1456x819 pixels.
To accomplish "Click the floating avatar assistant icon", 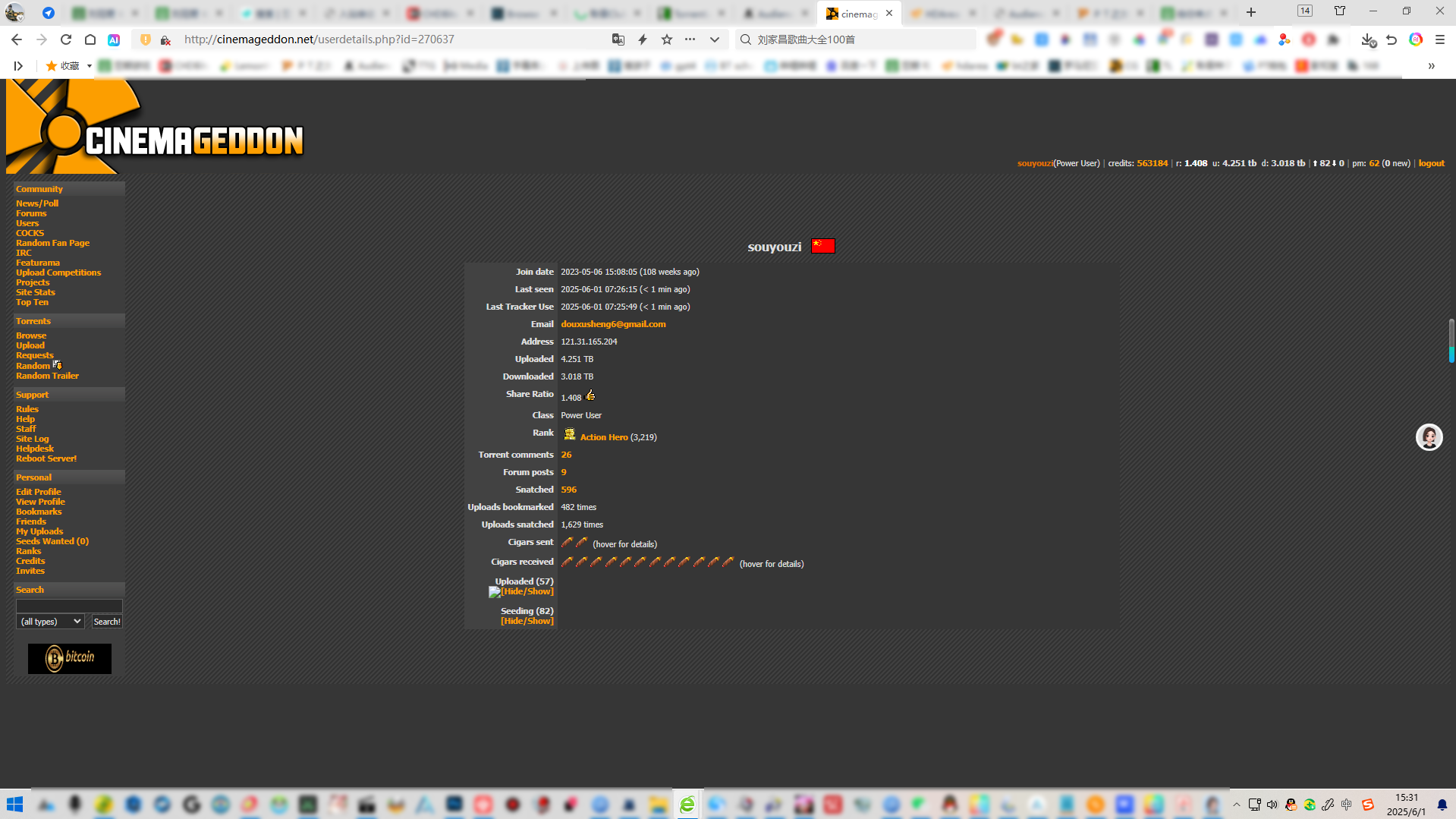I will pyautogui.click(x=1429, y=437).
